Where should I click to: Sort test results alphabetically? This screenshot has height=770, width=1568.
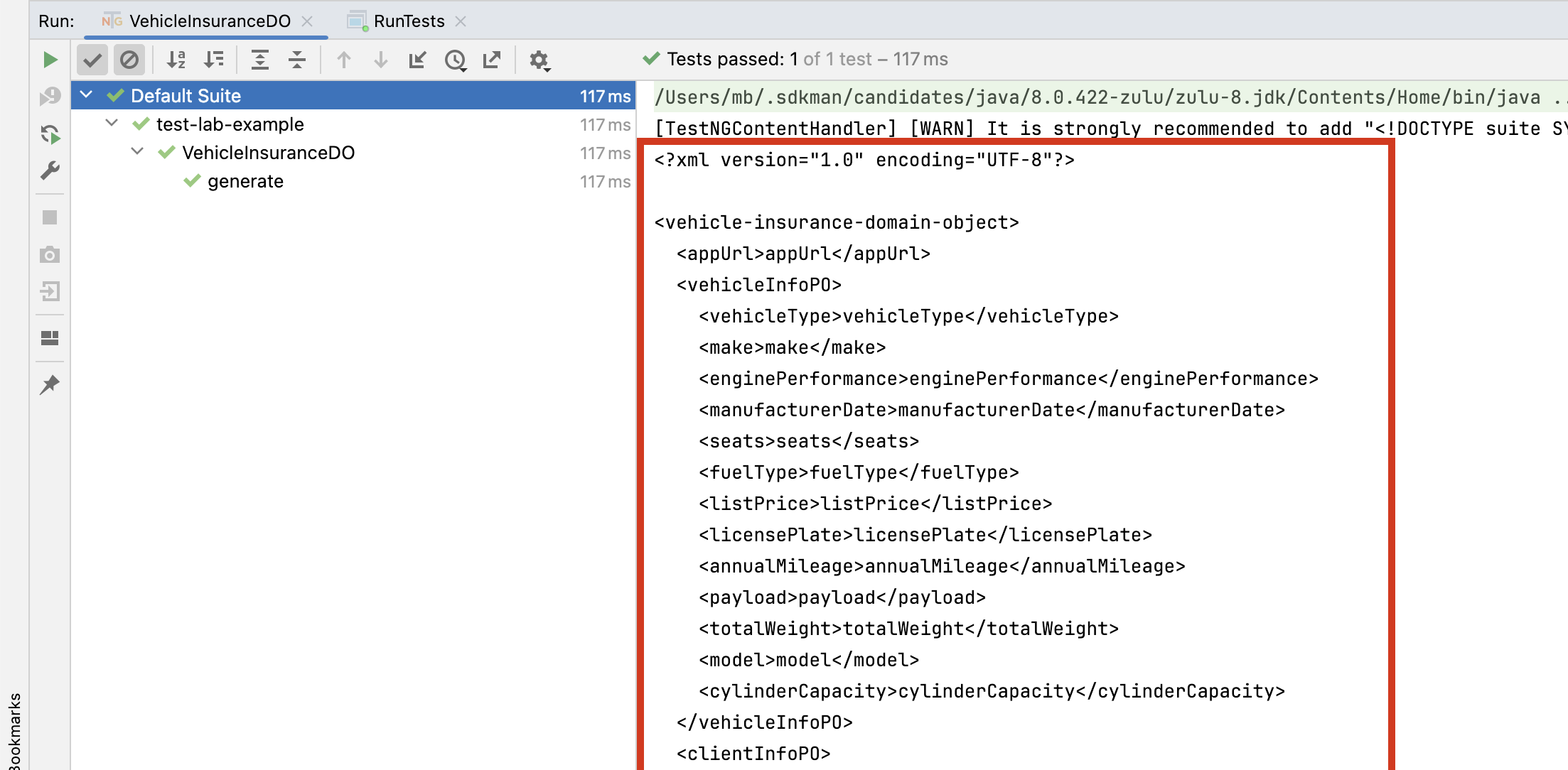click(175, 60)
